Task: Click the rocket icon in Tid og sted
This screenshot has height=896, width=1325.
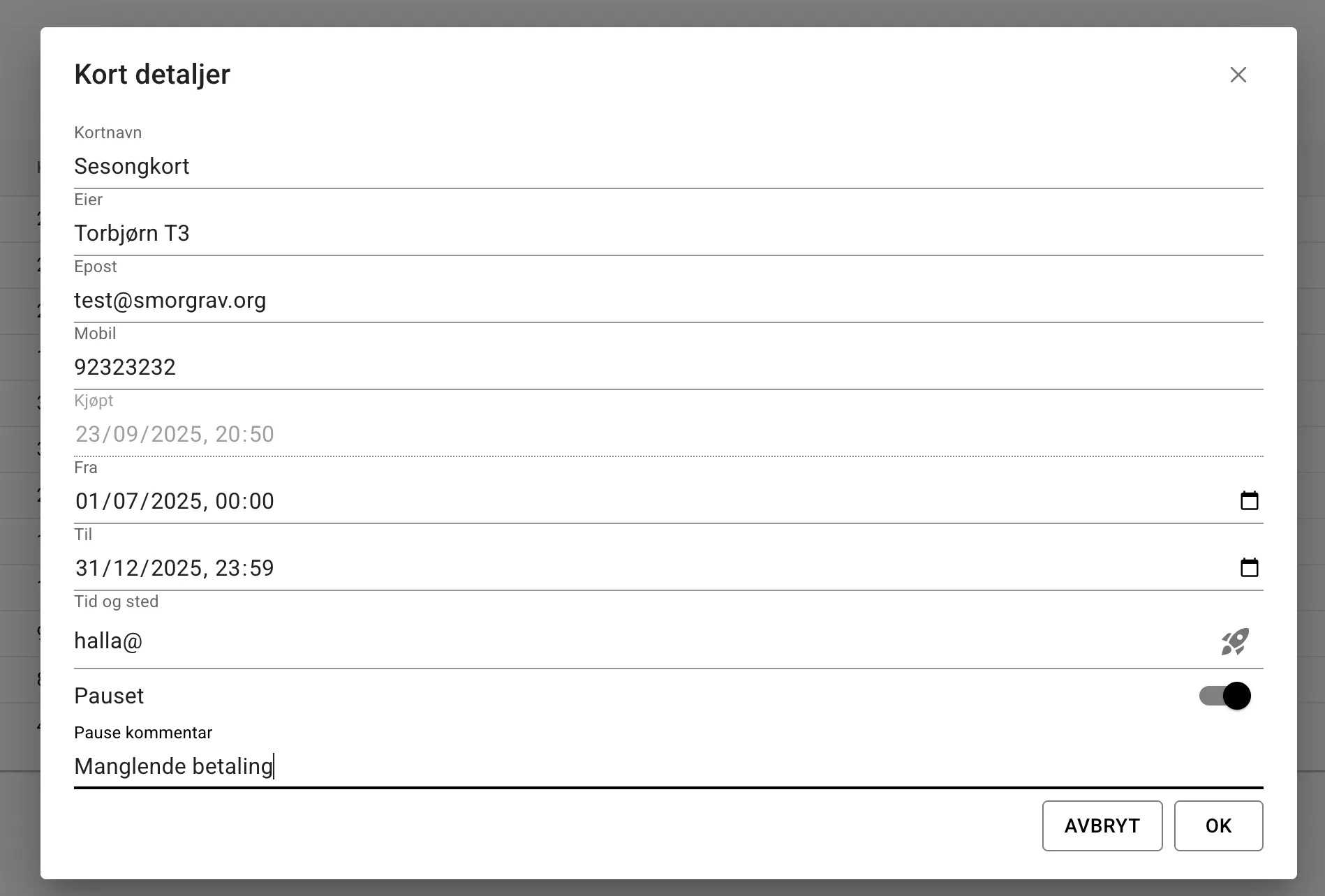Action: click(1234, 641)
